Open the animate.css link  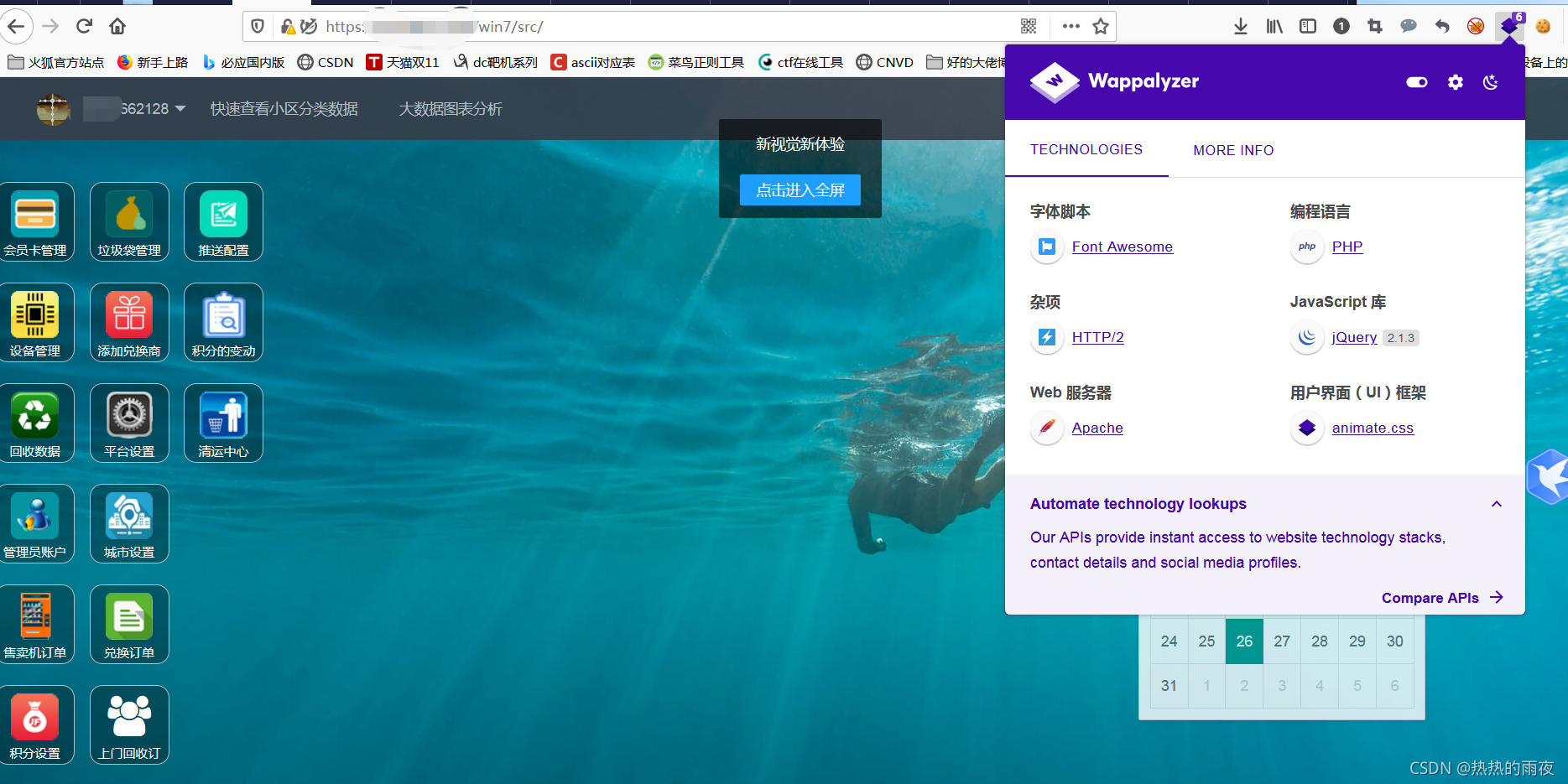[x=1373, y=428]
